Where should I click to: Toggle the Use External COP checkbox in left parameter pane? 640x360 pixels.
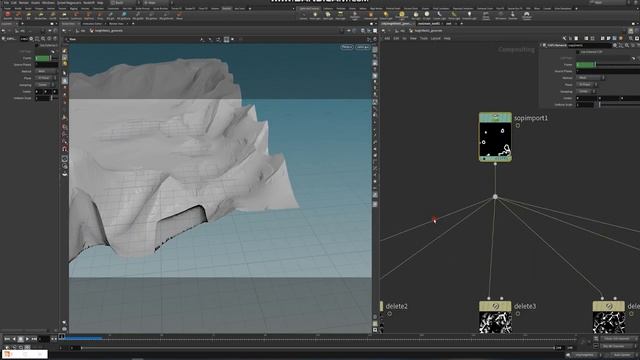(36, 45)
